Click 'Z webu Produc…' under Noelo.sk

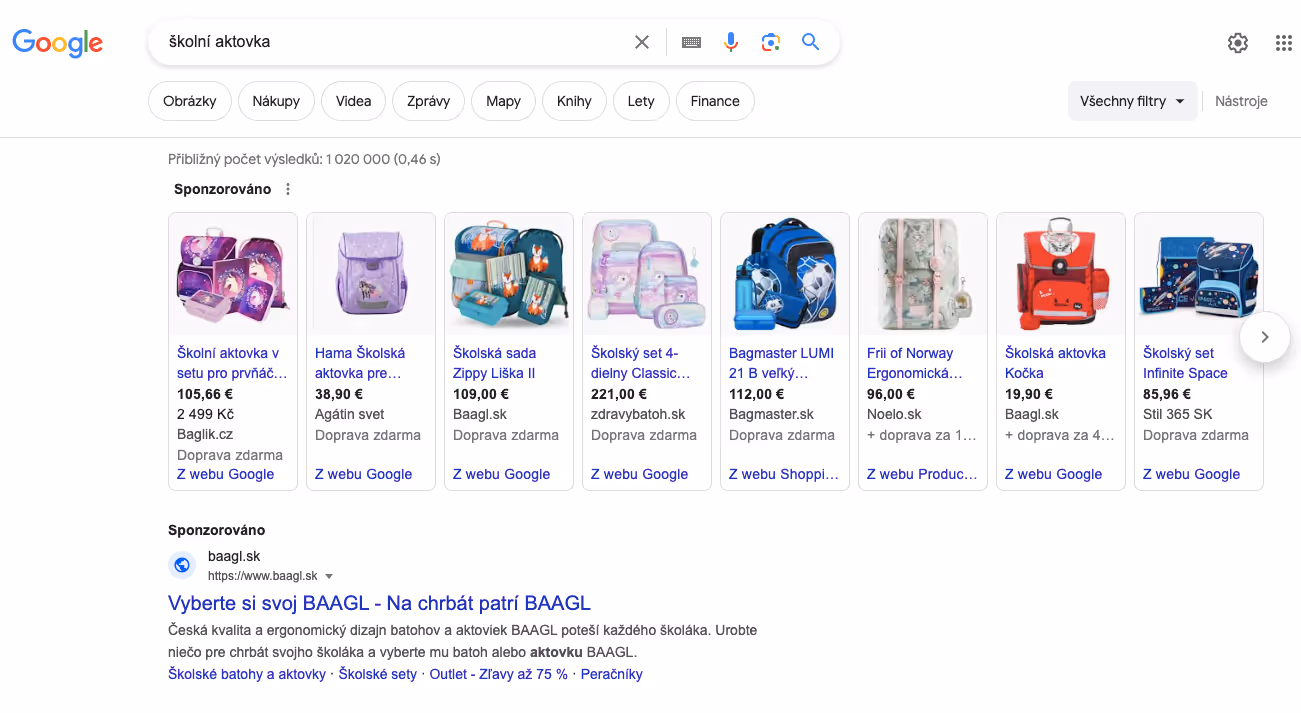coord(922,474)
